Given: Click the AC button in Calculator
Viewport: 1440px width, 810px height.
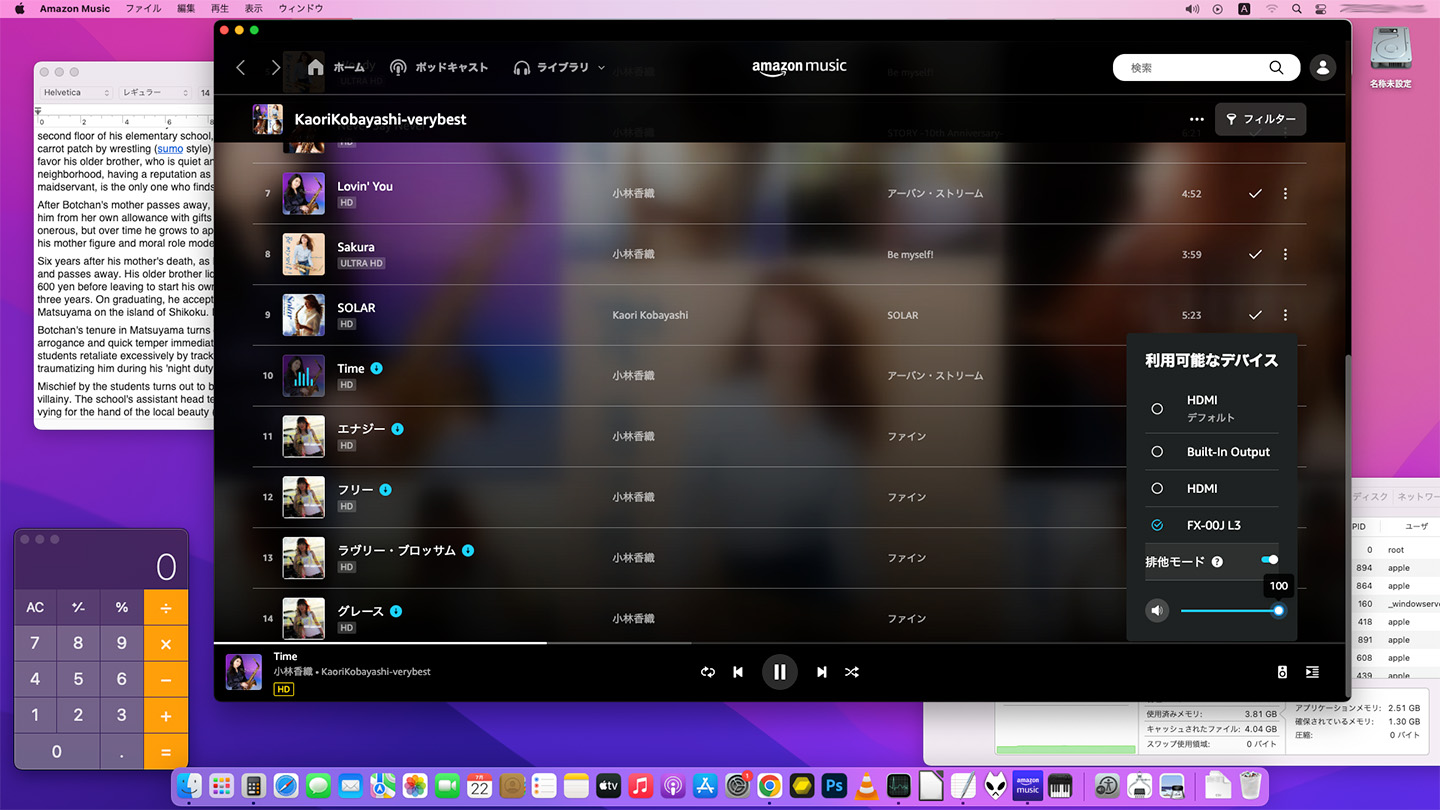Looking at the screenshot, I should [35, 607].
